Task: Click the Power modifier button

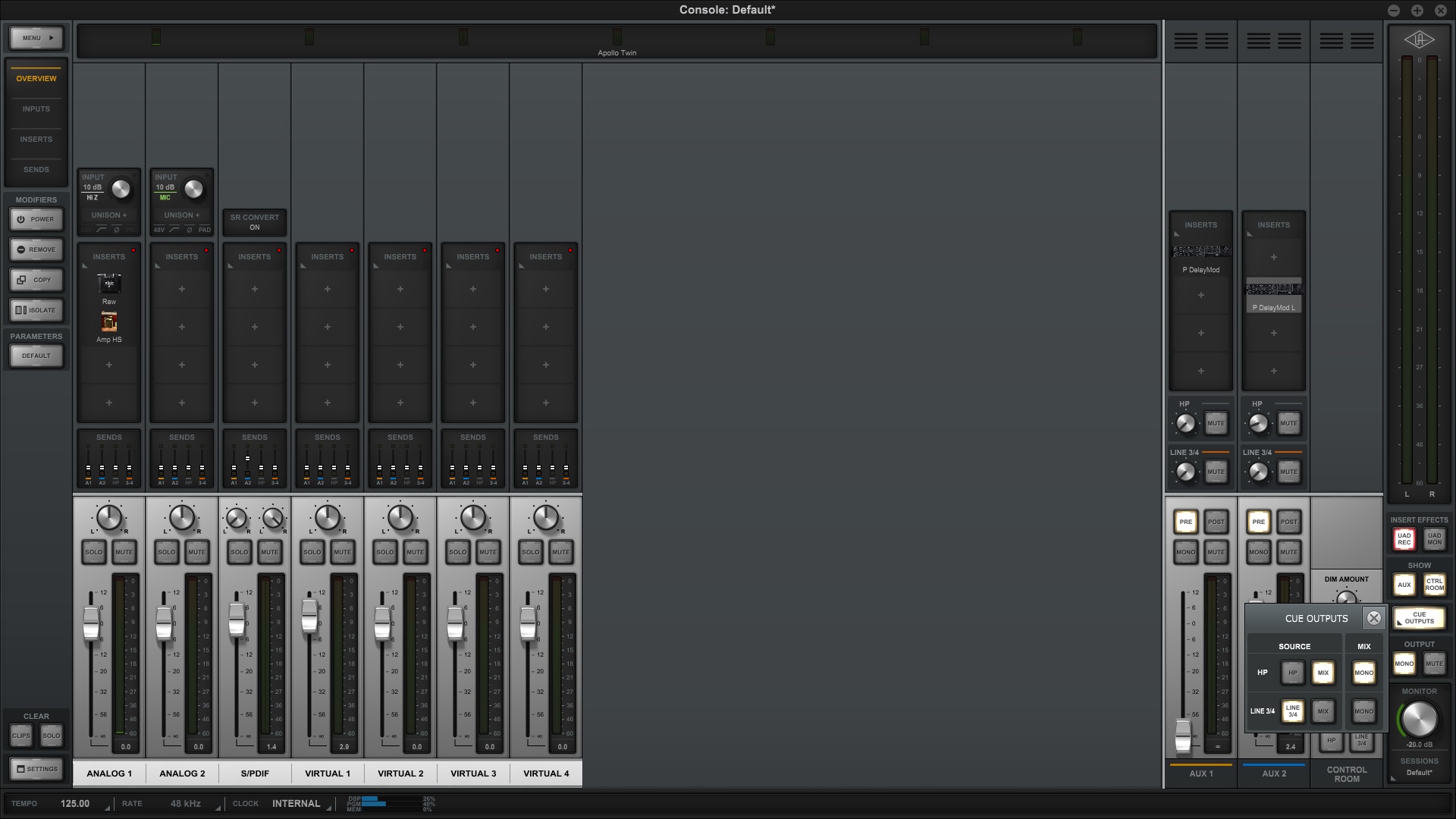Action: [36, 219]
